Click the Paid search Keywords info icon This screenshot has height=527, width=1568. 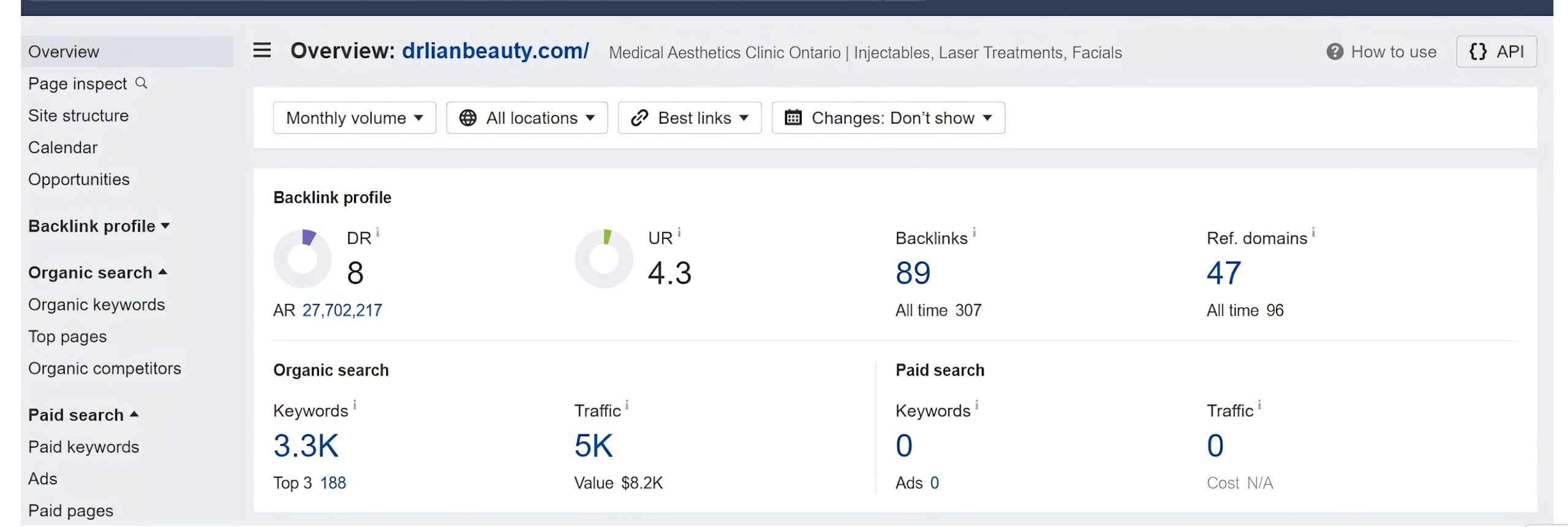coord(978,404)
